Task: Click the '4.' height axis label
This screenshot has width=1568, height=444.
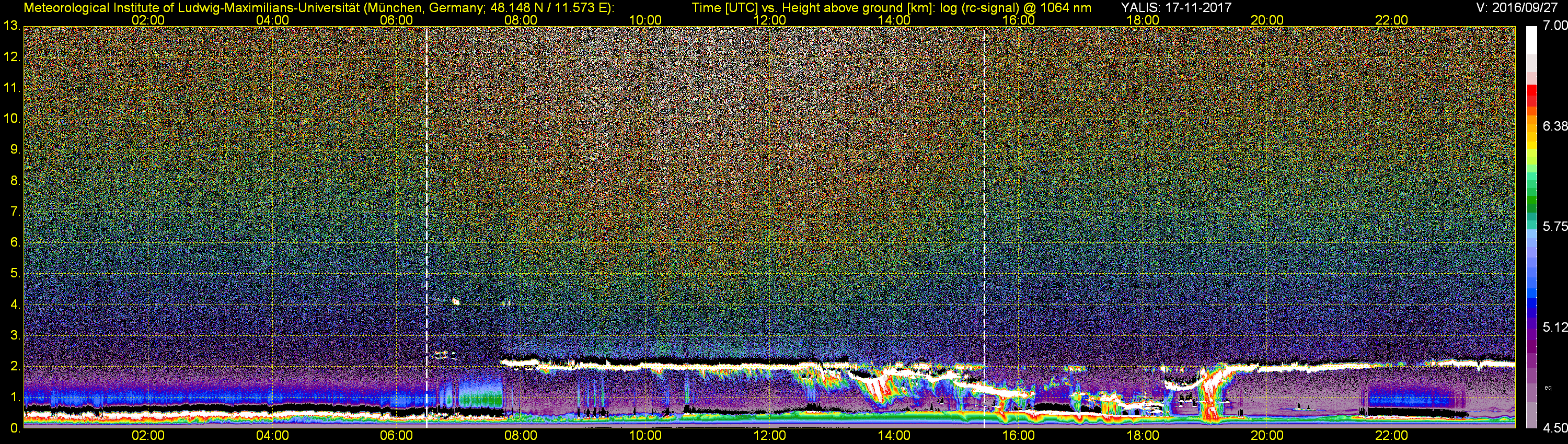Action: click(16, 304)
